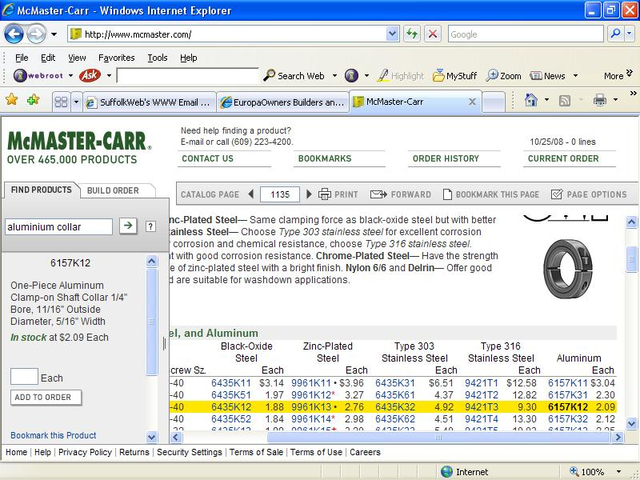
Task: Click the browser Back arrow button
Action: point(14,33)
